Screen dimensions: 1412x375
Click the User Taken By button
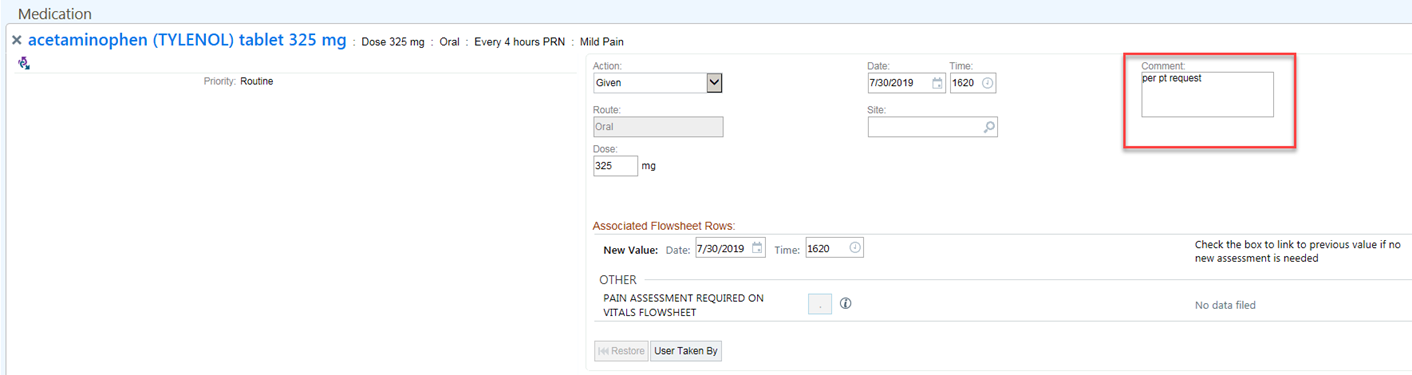click(x=685, y=351)
